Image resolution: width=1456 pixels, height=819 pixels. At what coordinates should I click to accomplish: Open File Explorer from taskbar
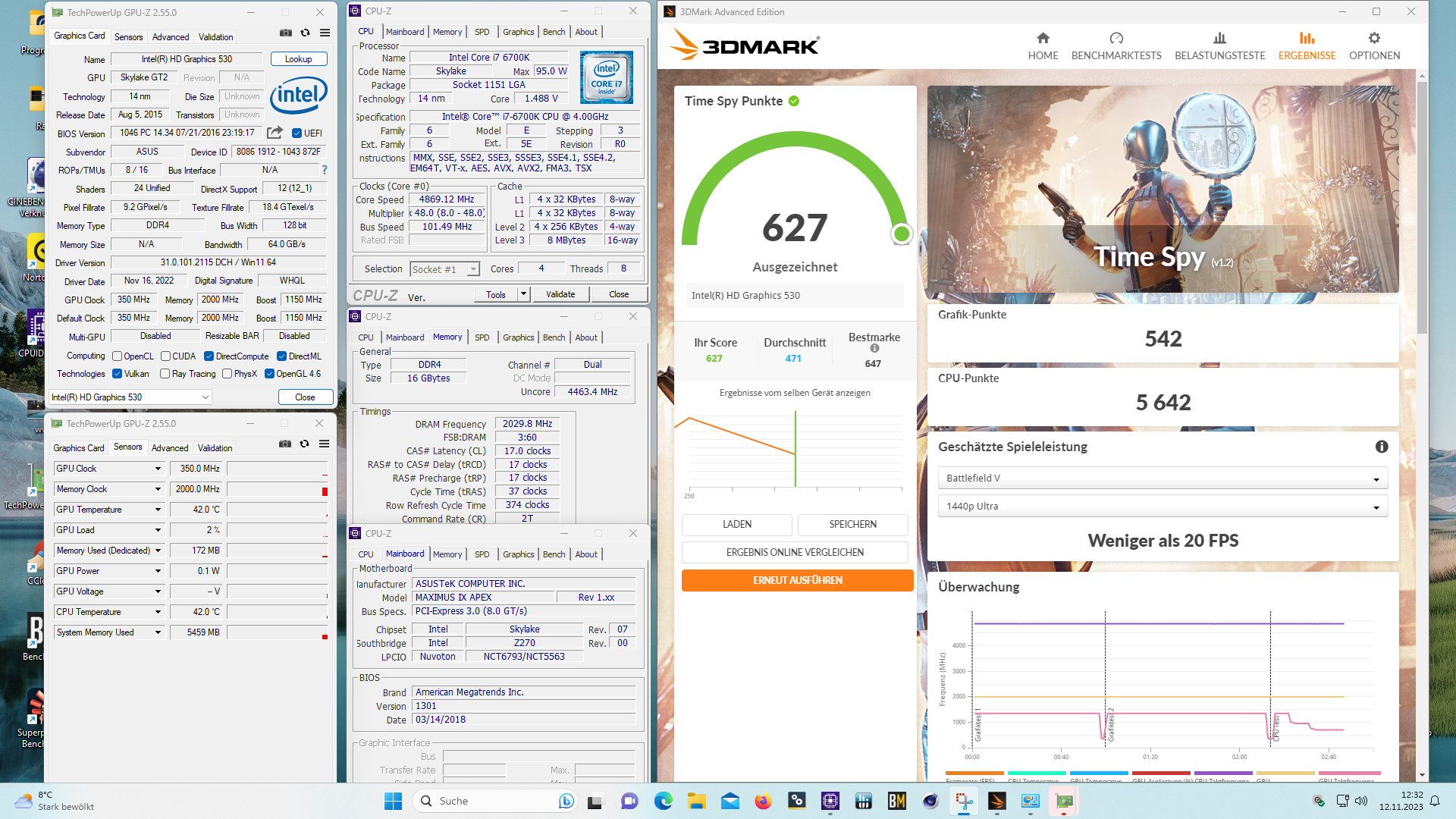tap(696, 801)
